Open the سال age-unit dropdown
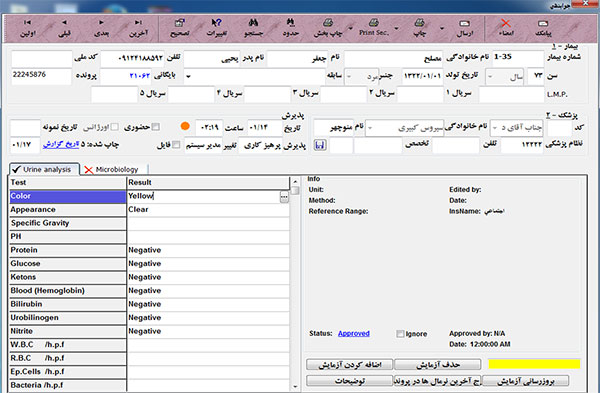 coord(490,77)
